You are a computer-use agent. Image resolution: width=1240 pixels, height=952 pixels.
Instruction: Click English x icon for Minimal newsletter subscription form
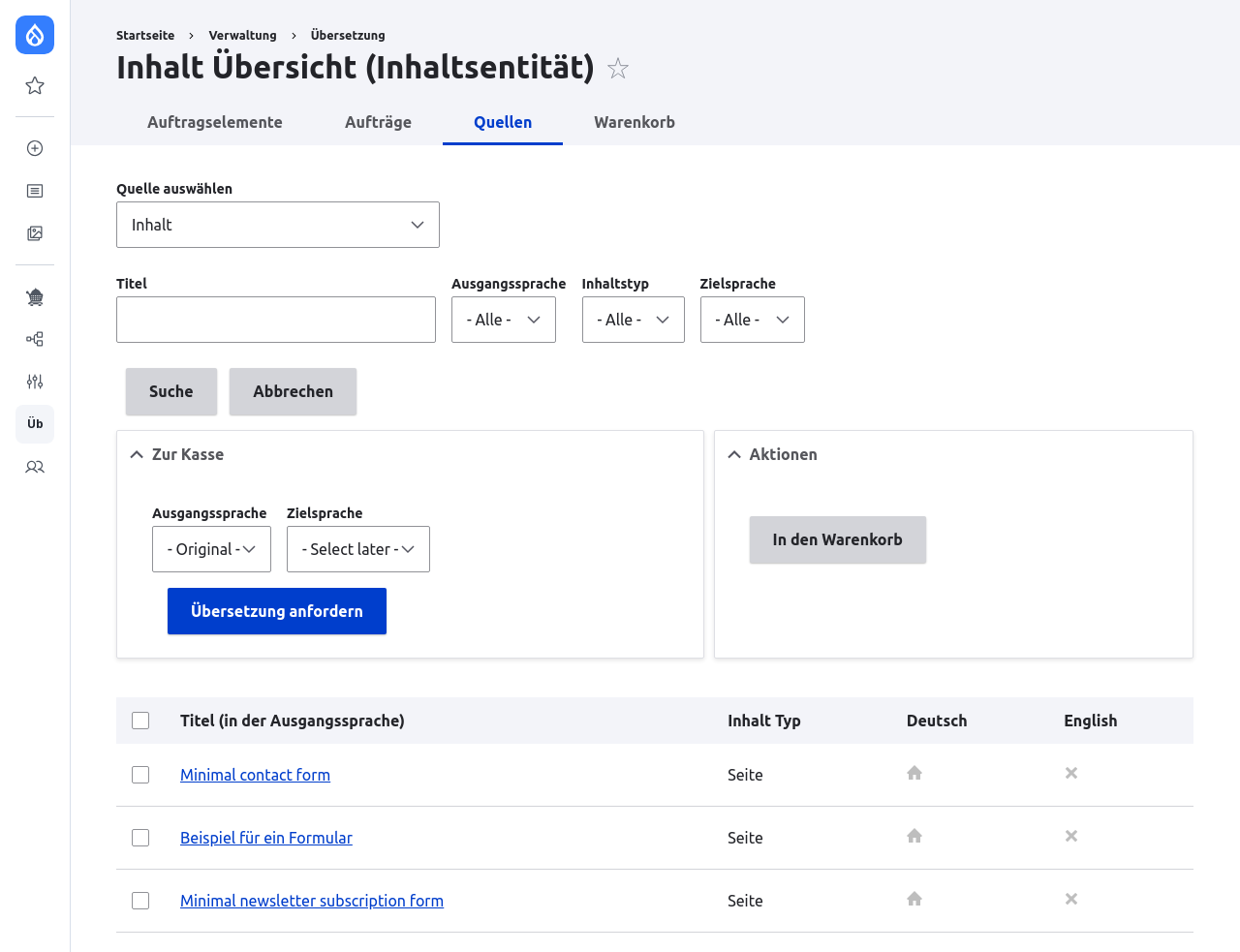click(x=1071, y=899)
